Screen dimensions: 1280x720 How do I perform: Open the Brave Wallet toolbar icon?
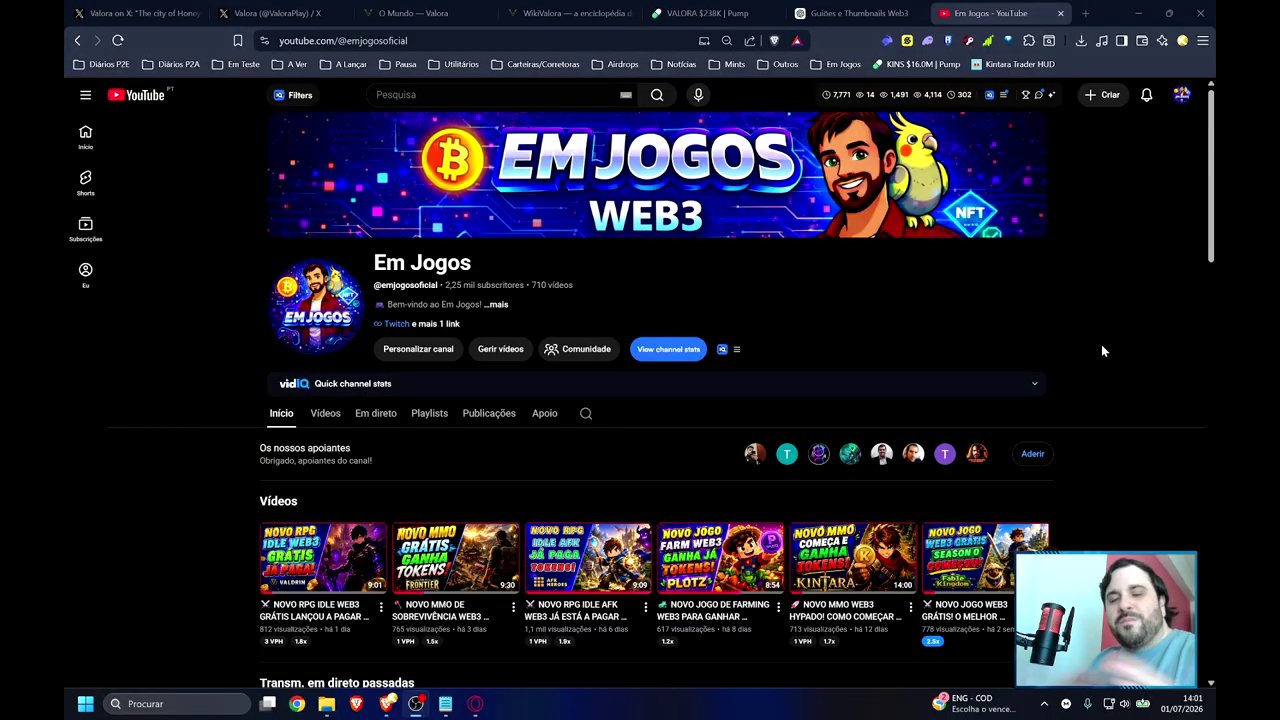coord(1142,41)
